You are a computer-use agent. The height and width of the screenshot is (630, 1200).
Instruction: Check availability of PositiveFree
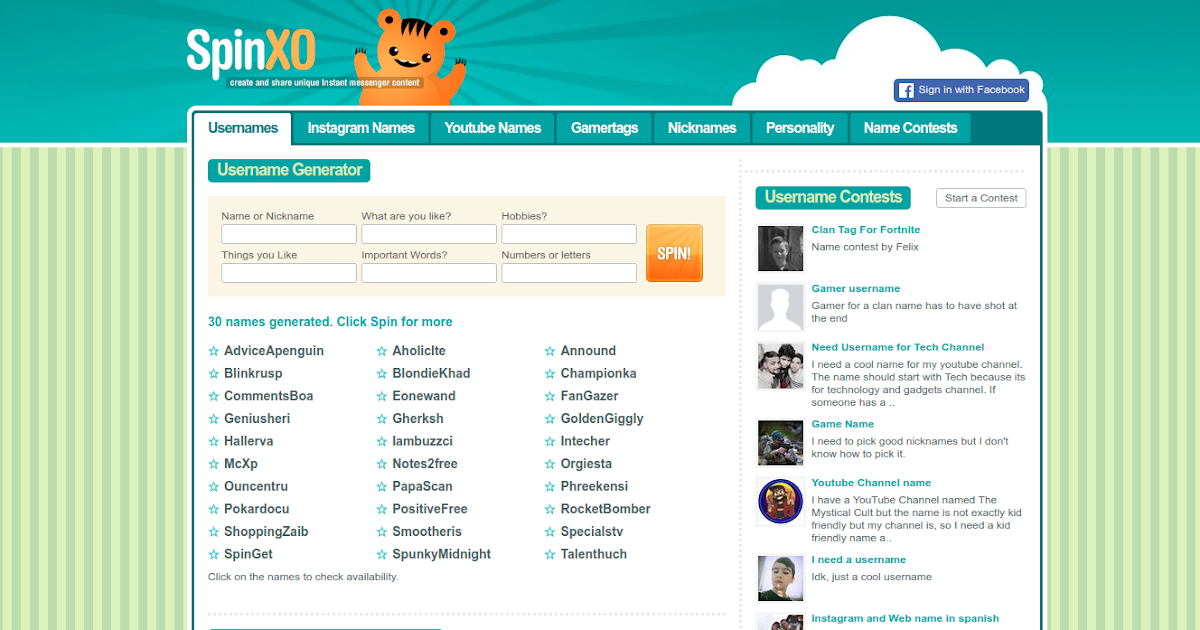pyautogui.click(x=430, y=509)
